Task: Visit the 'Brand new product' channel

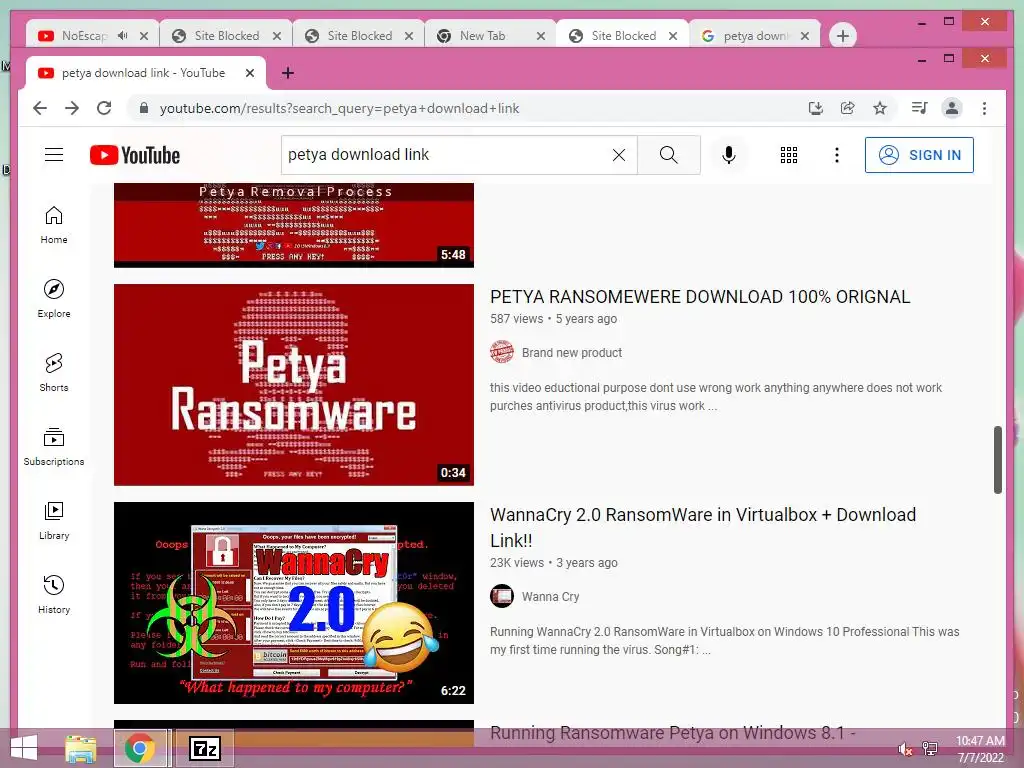Action: click(571, 353)
